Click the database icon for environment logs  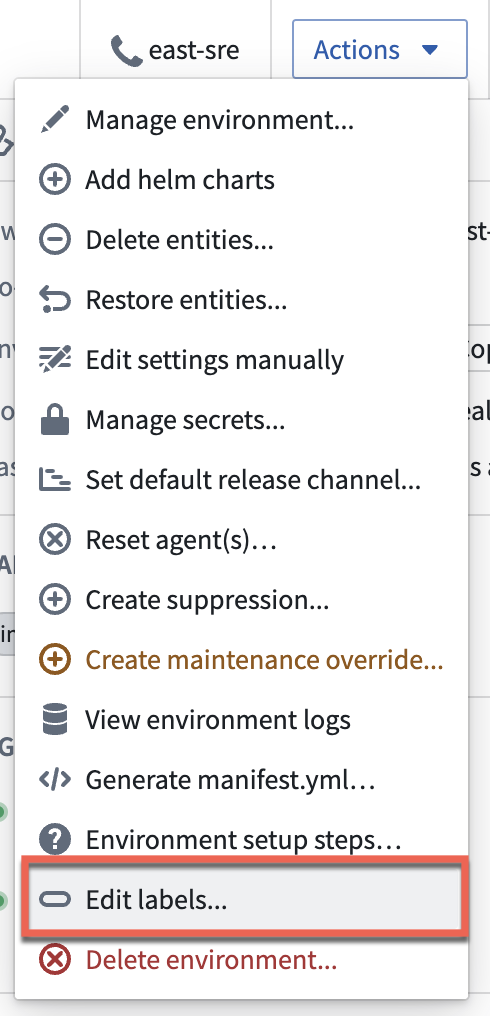[x=55, y=720]
